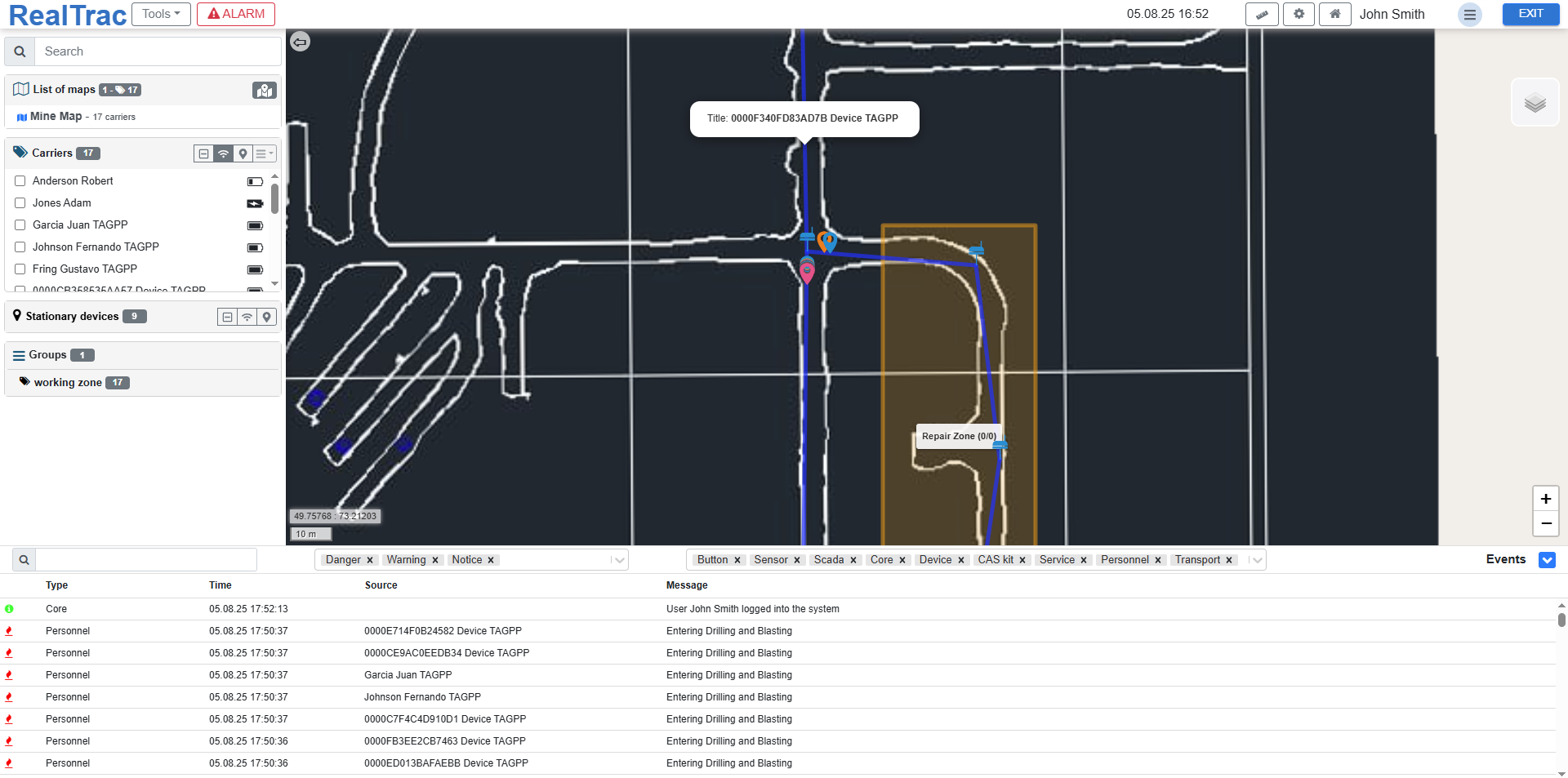Click the sidebar search magnifier icon
Image resolution: width=1568 pixels, height=778 pixels.
(x=20, y=51)
